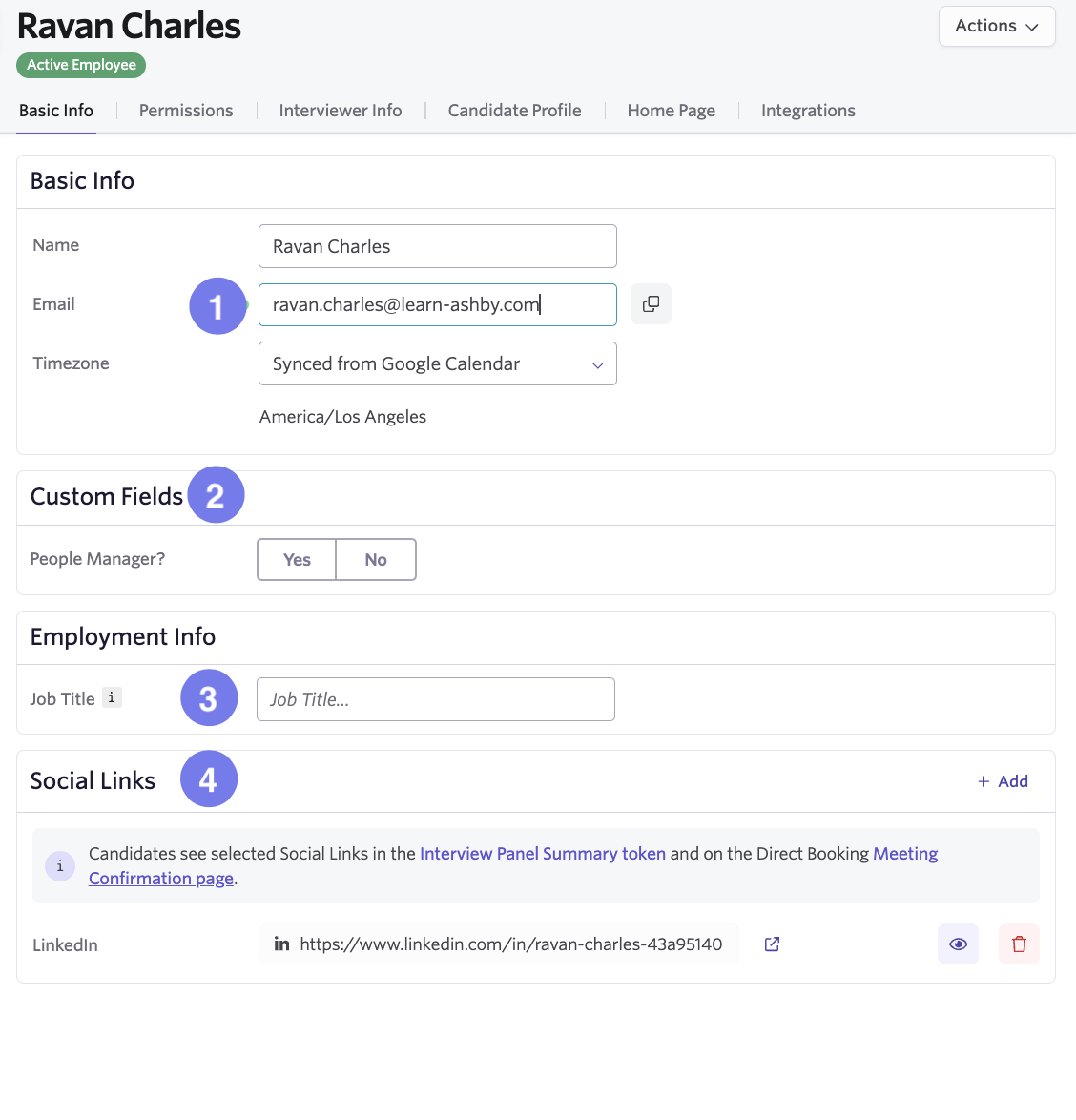Open the Interview Panel Summary token link
Image resolution: width=1076 pixels, height=1120 pixels.
click(x=543, y=854)
